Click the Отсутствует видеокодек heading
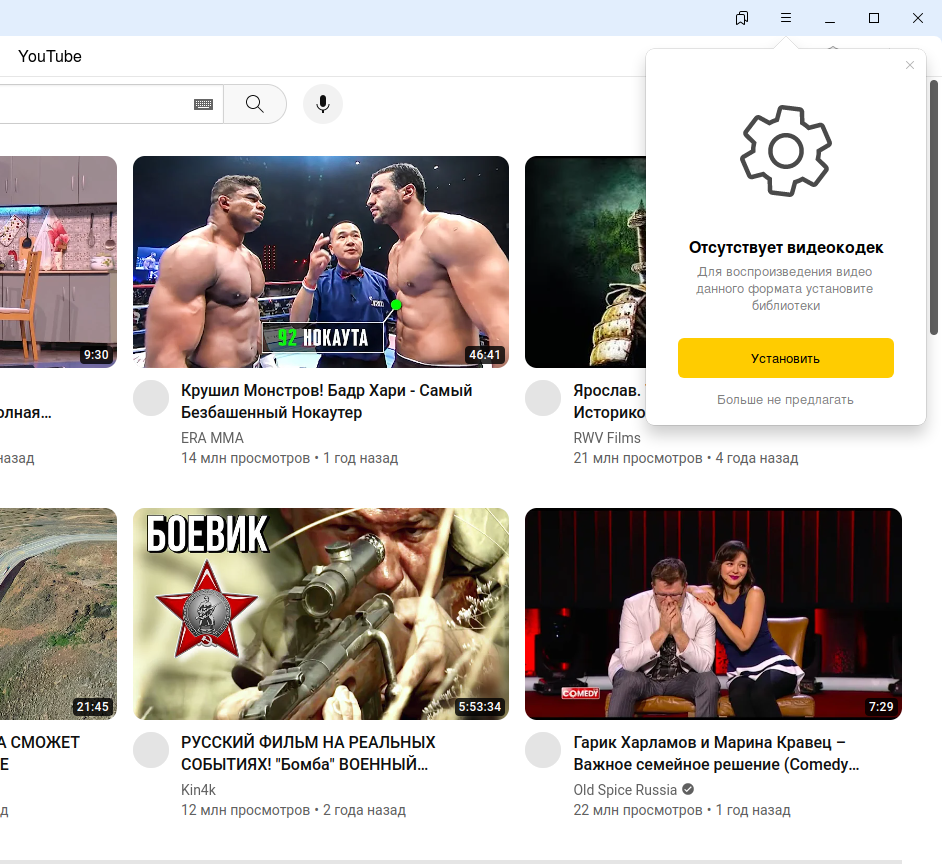Image resolution: width=942 pixels, height=865 pixels. tap(786, 247)
